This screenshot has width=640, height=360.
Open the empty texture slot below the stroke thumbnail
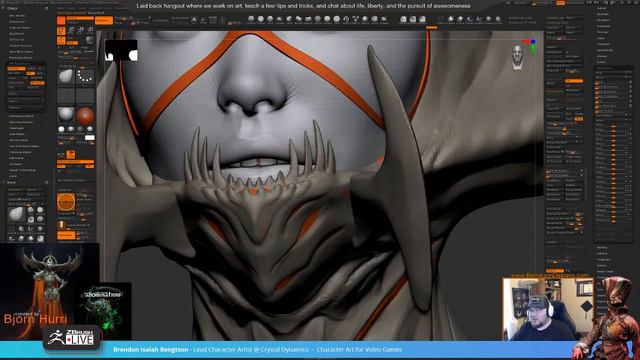85,96
